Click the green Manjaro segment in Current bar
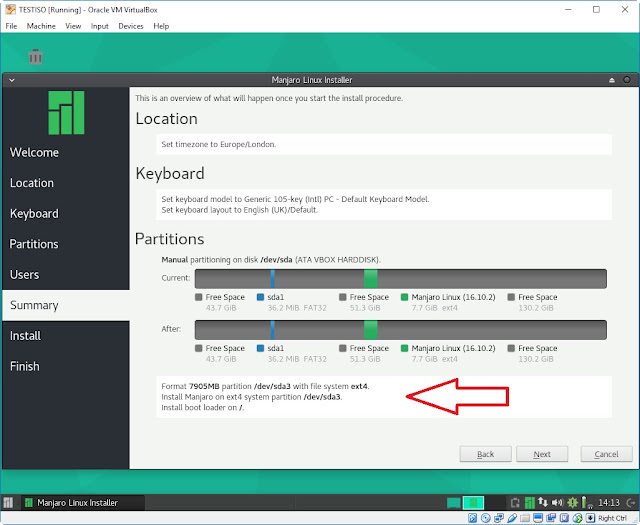 click(x=371, y=279)
